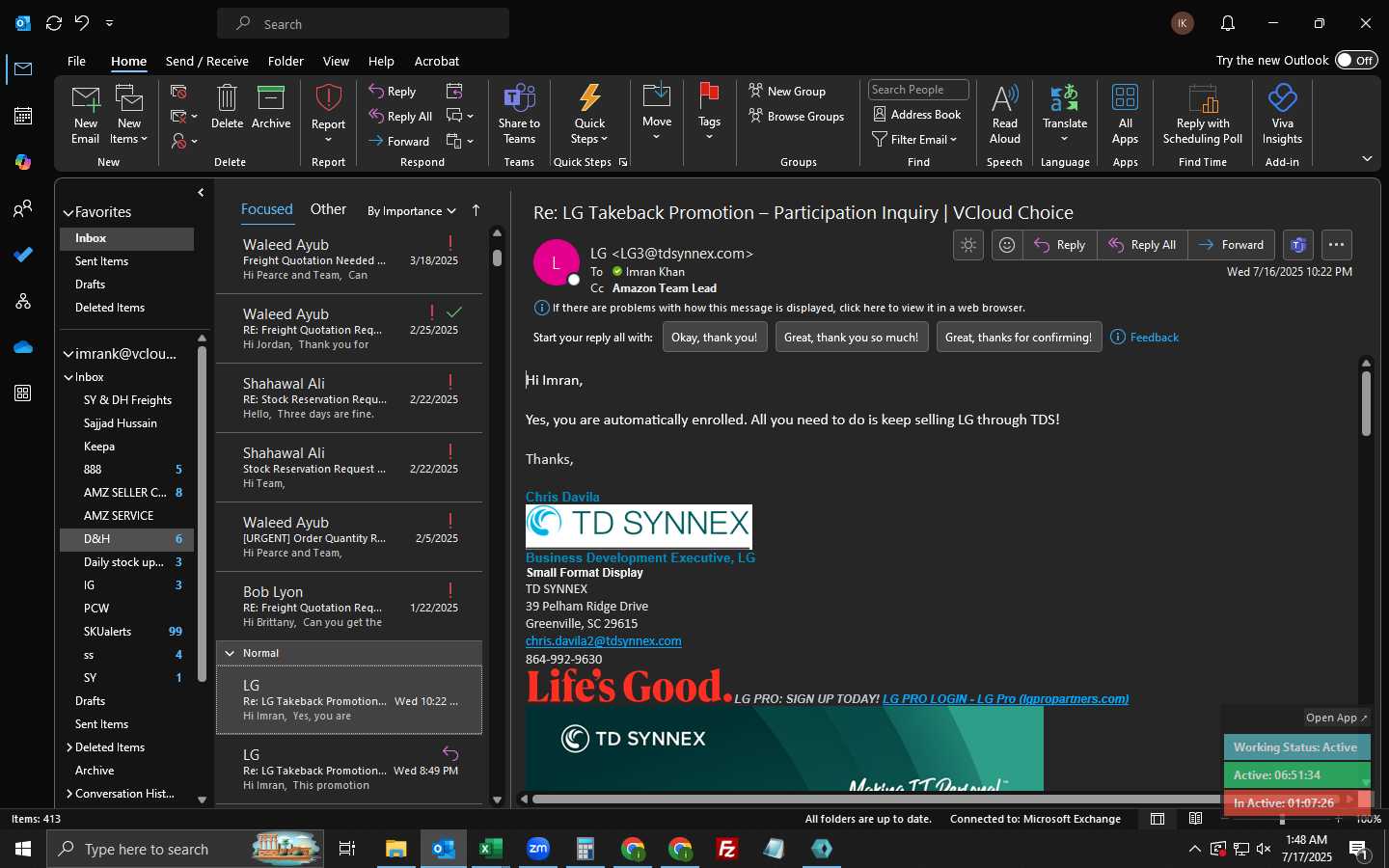Create a New Email
Image resolution: width=1389 pixels, height=868 pixels.
tap(85, 114)
